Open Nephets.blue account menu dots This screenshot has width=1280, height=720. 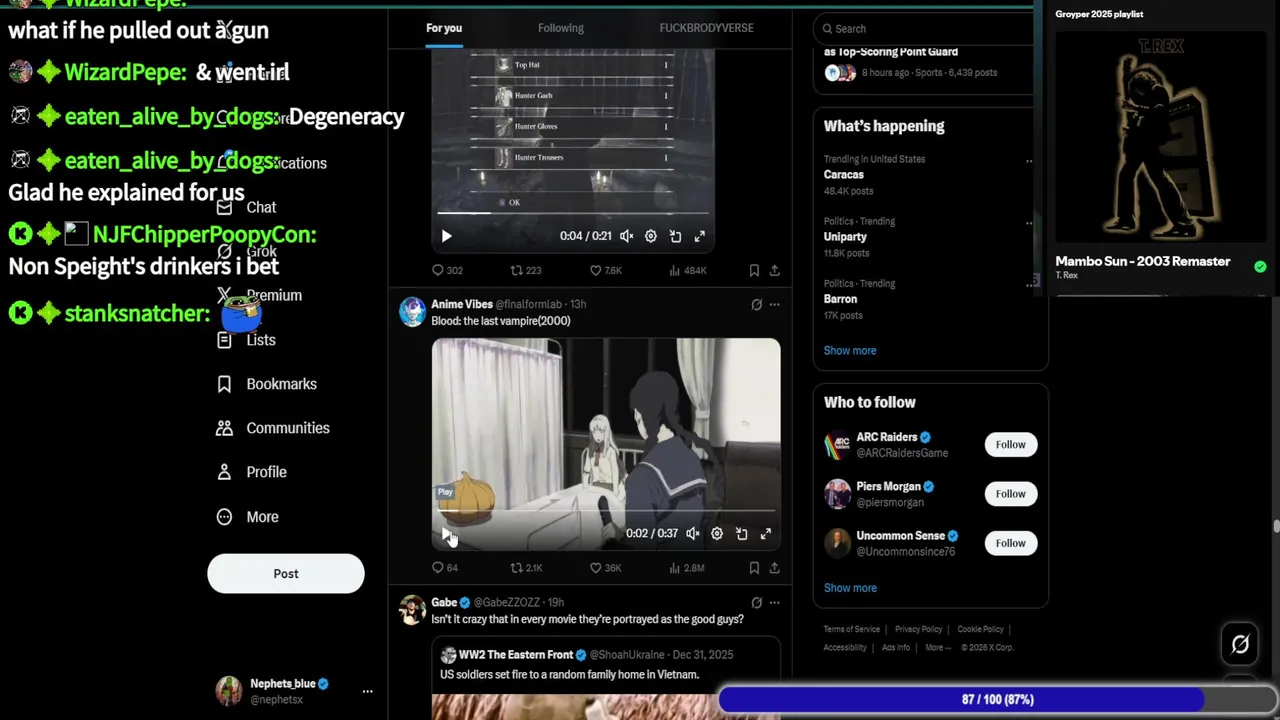pyautogui.click(x=367, y=691)
